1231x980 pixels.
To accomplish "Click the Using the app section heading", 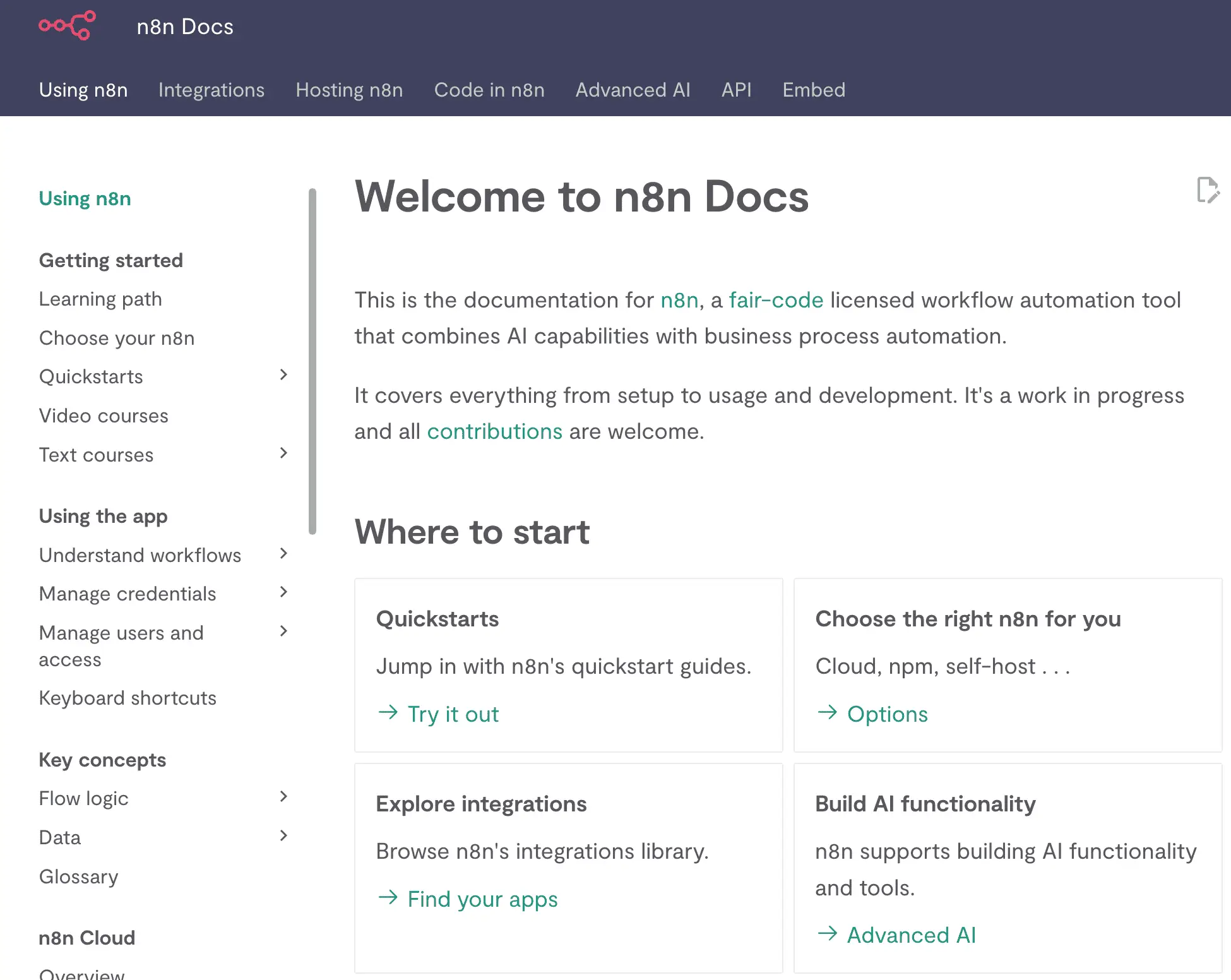I will pyautogui.click(x=103, y=516).
